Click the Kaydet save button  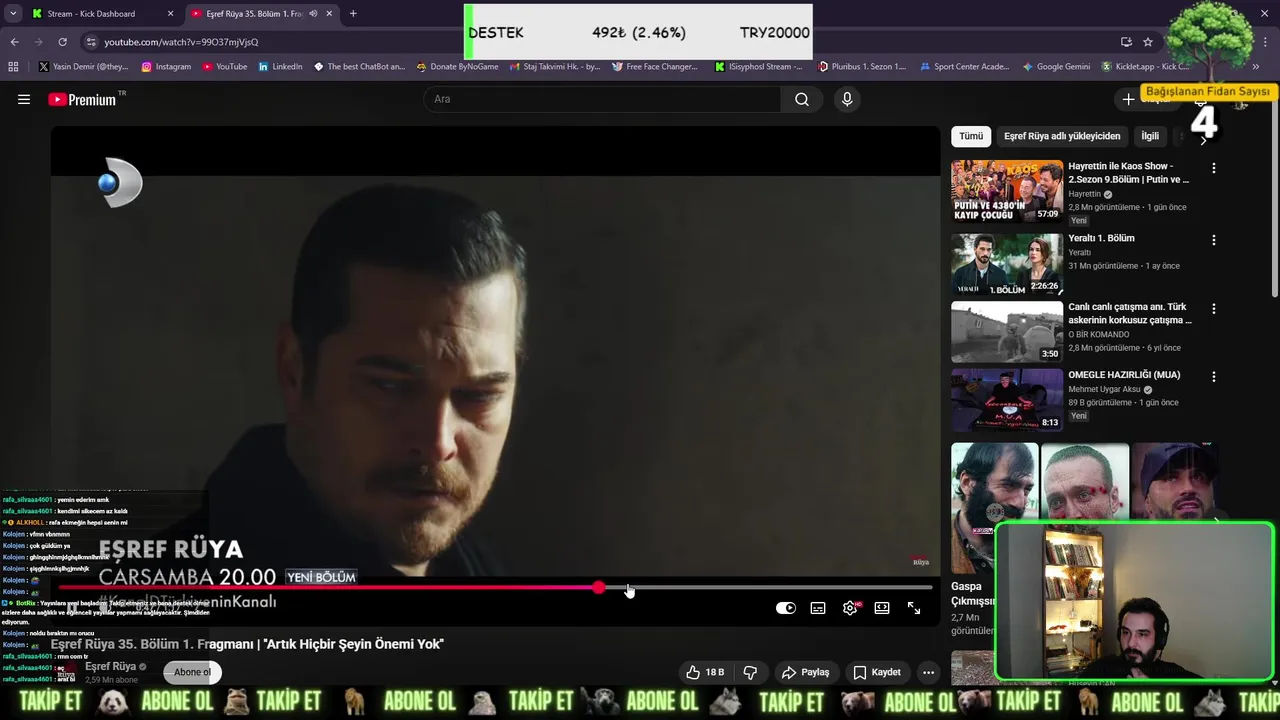coord(877,672)
